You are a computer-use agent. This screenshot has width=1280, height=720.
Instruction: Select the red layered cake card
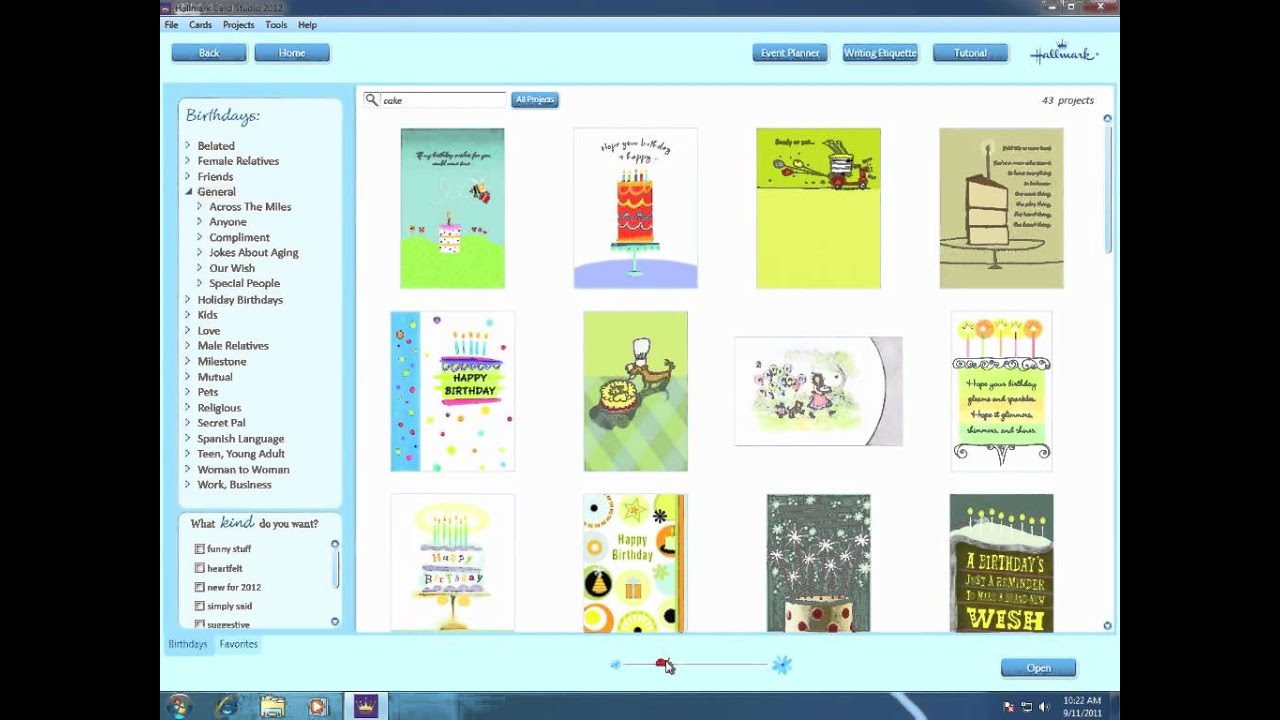point(635,208)
